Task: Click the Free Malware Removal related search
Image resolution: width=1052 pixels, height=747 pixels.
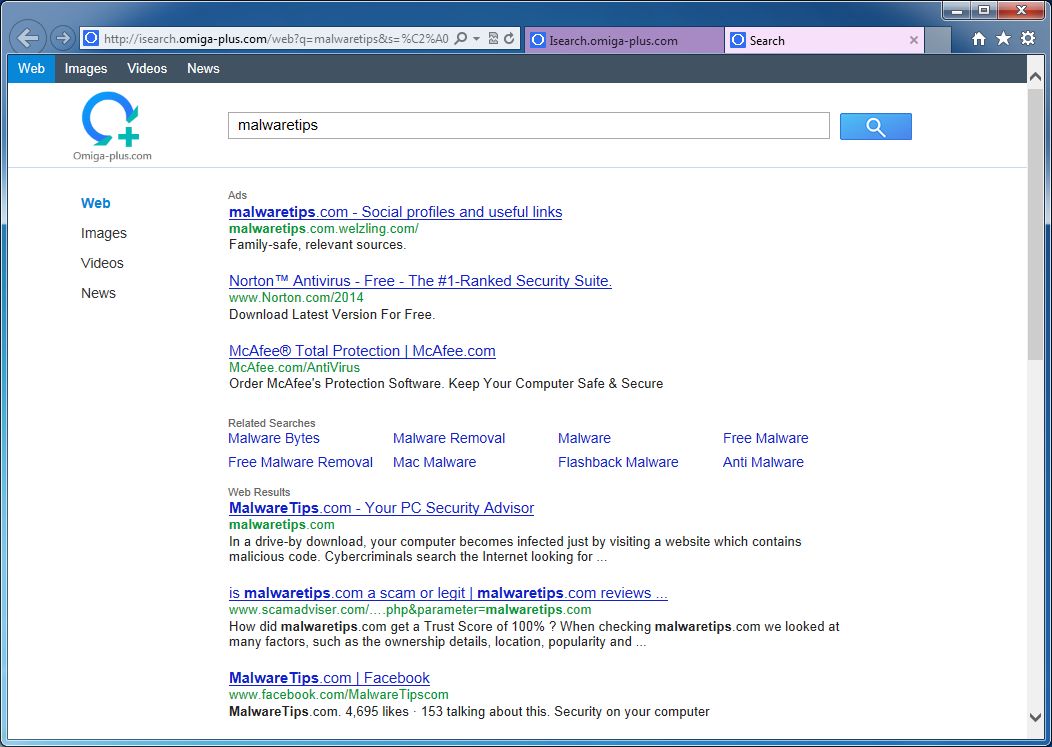Action: tap(301, 462)
